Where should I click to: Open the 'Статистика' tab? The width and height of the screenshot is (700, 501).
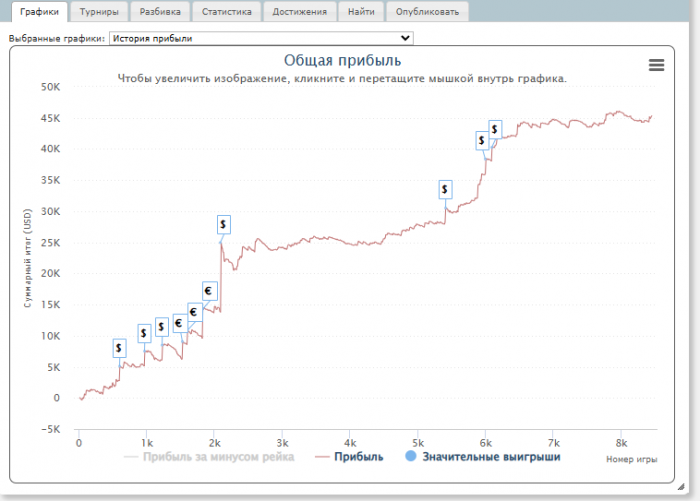(x=227, y=12)
